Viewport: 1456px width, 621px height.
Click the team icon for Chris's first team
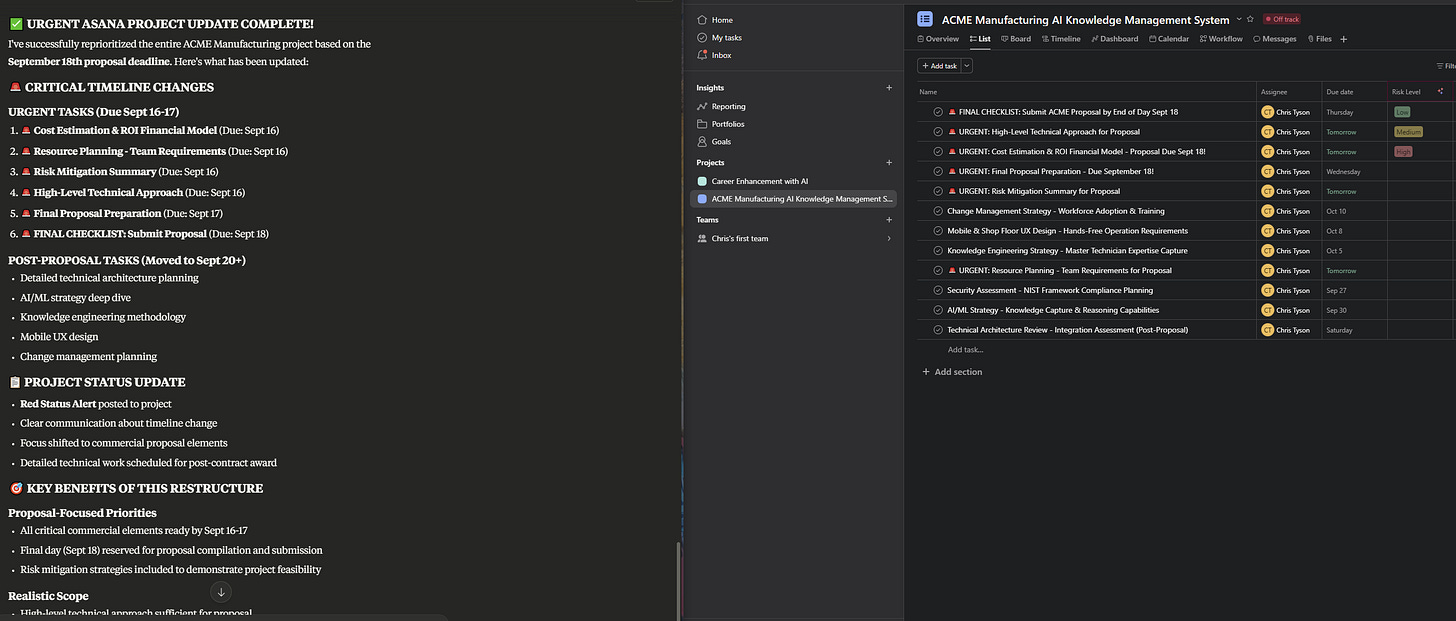coord(702,238)
